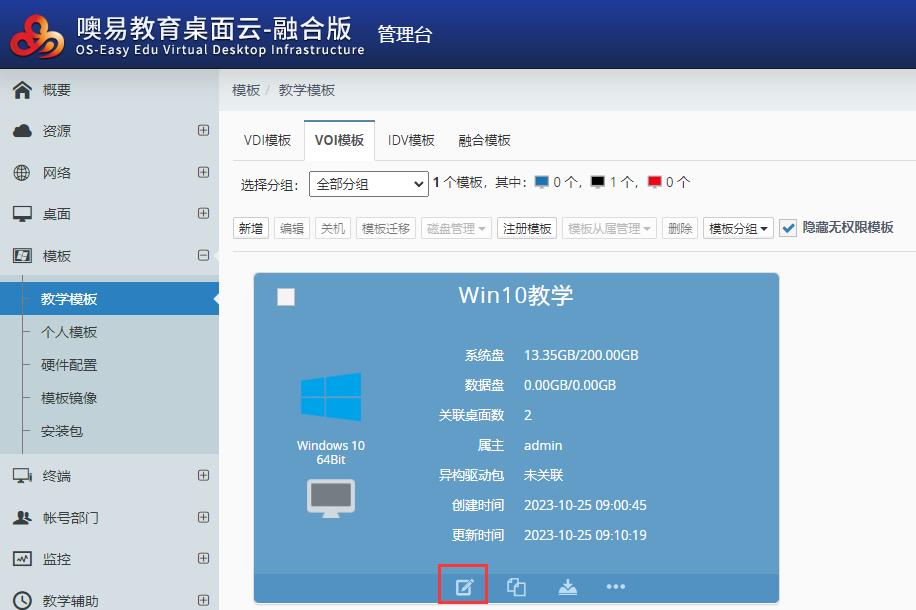Switch to the 融合模板 tab
Screen dimensions: 916x610
(x=484, y=140)
